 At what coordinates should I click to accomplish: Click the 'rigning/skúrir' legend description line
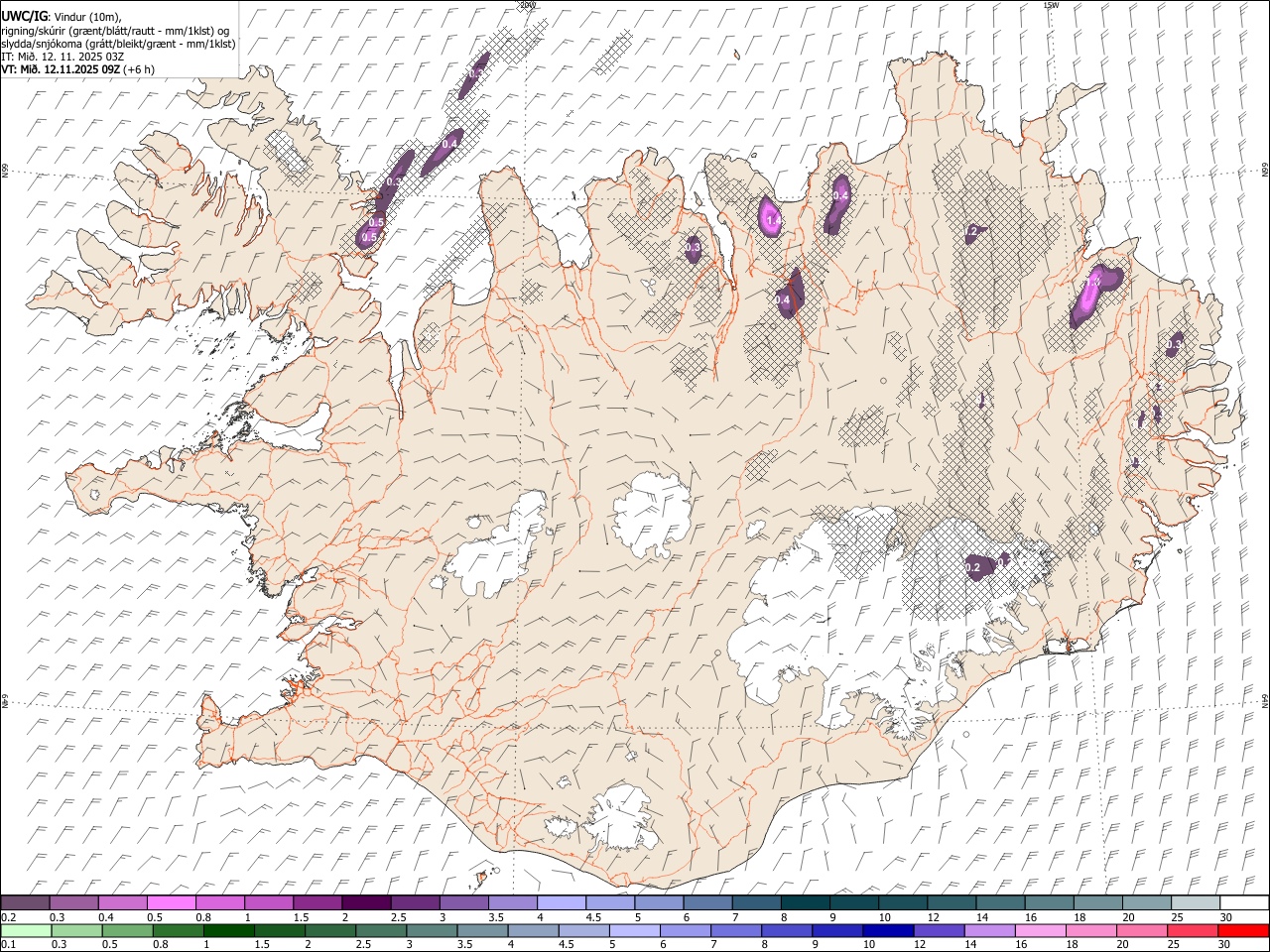pyautogui.click(x=115, y=30)
